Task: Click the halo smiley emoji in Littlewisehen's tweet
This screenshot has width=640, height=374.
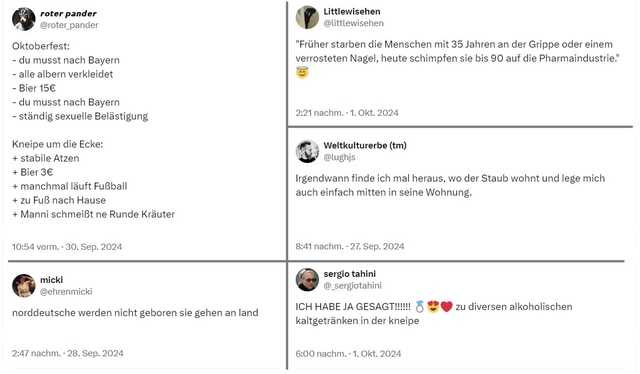Action: [302, 73]
